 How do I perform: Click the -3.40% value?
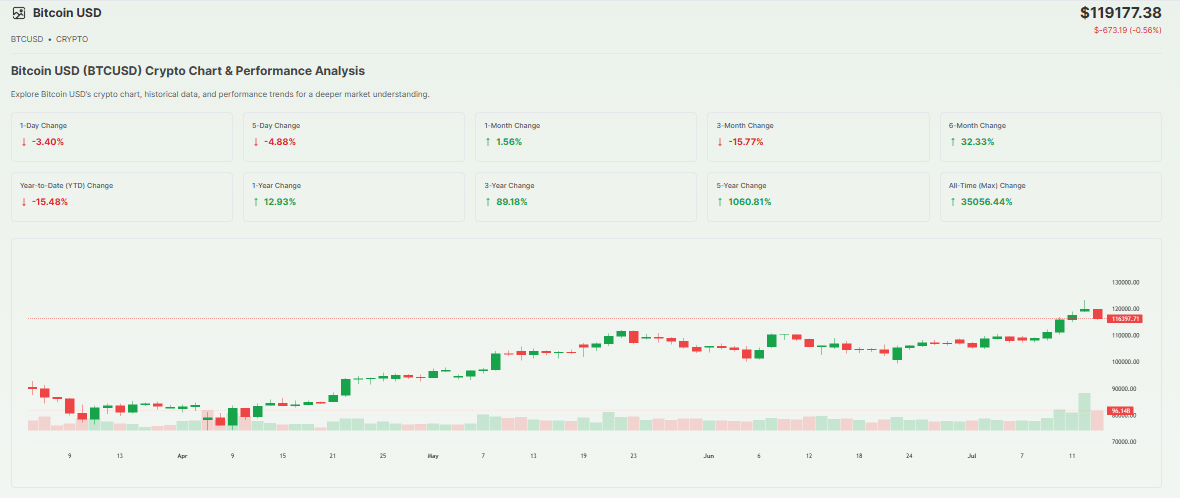click(48, 141)
